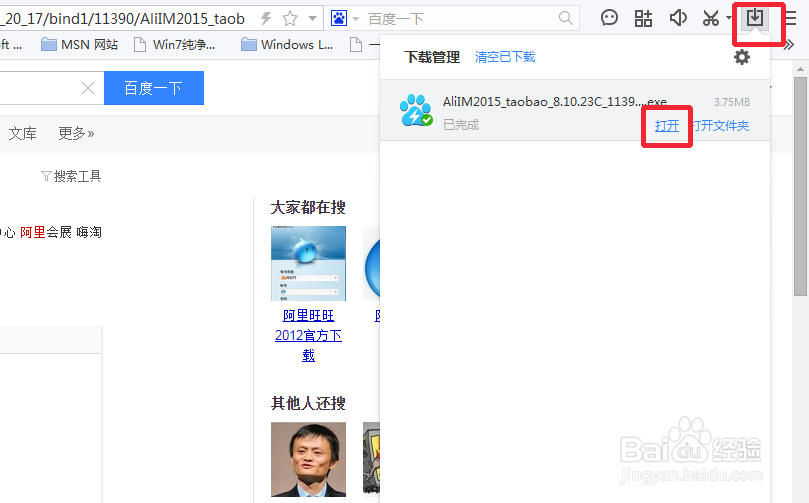
Task: Click the 已完成 status text
Action: (461, 125)
